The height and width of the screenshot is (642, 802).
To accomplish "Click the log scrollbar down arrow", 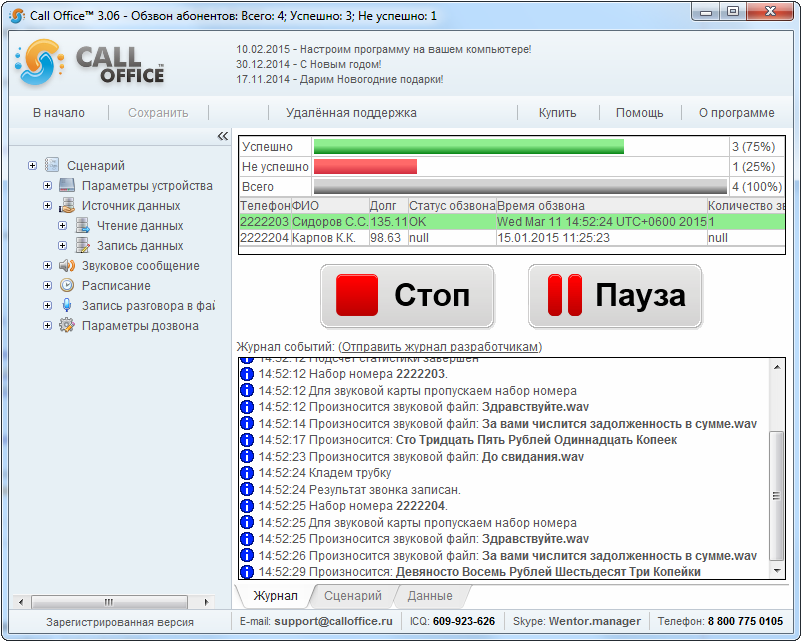I will [776, 571].
